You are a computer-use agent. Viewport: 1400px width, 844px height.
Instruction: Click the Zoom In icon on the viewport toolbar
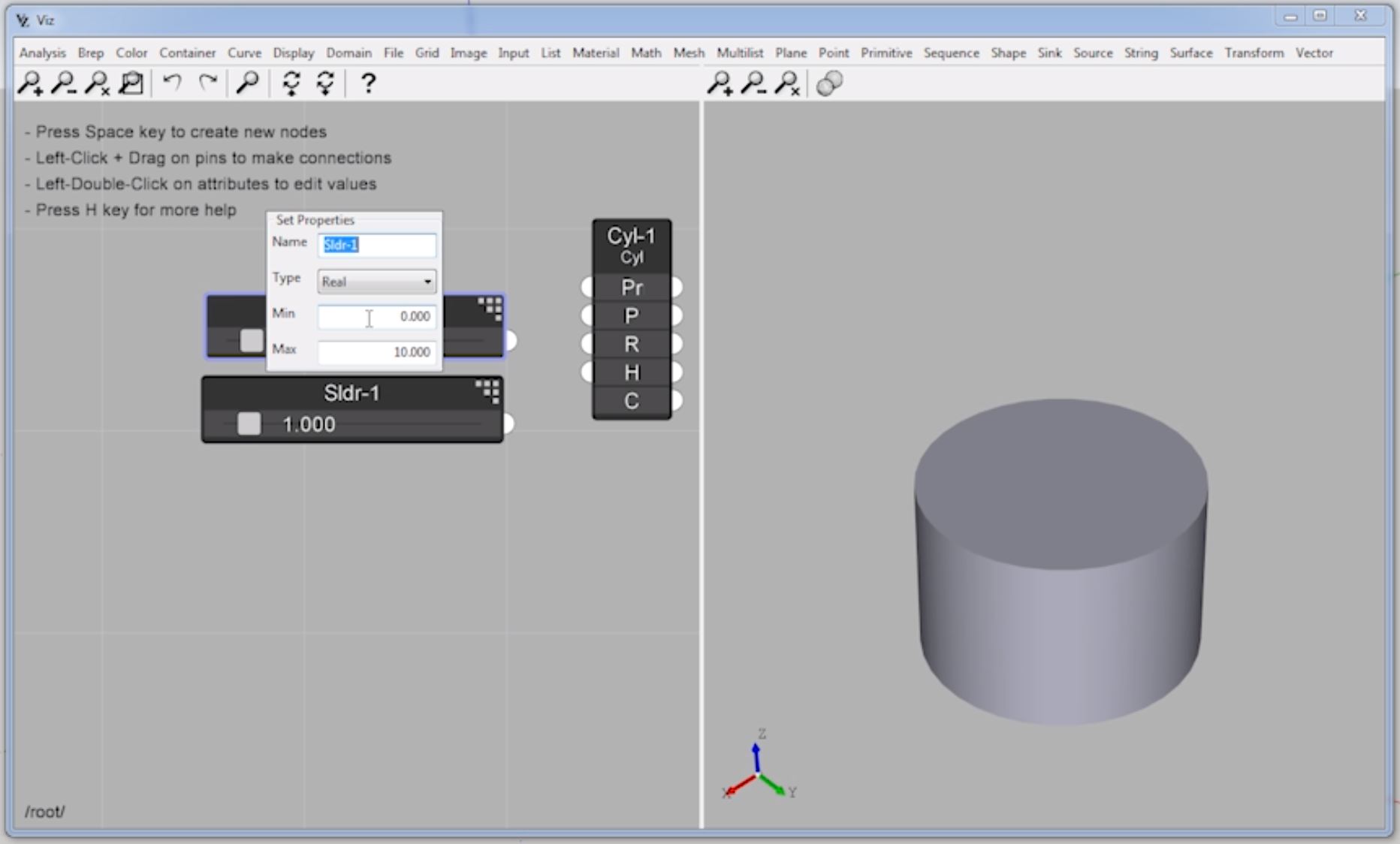point(722,83)
